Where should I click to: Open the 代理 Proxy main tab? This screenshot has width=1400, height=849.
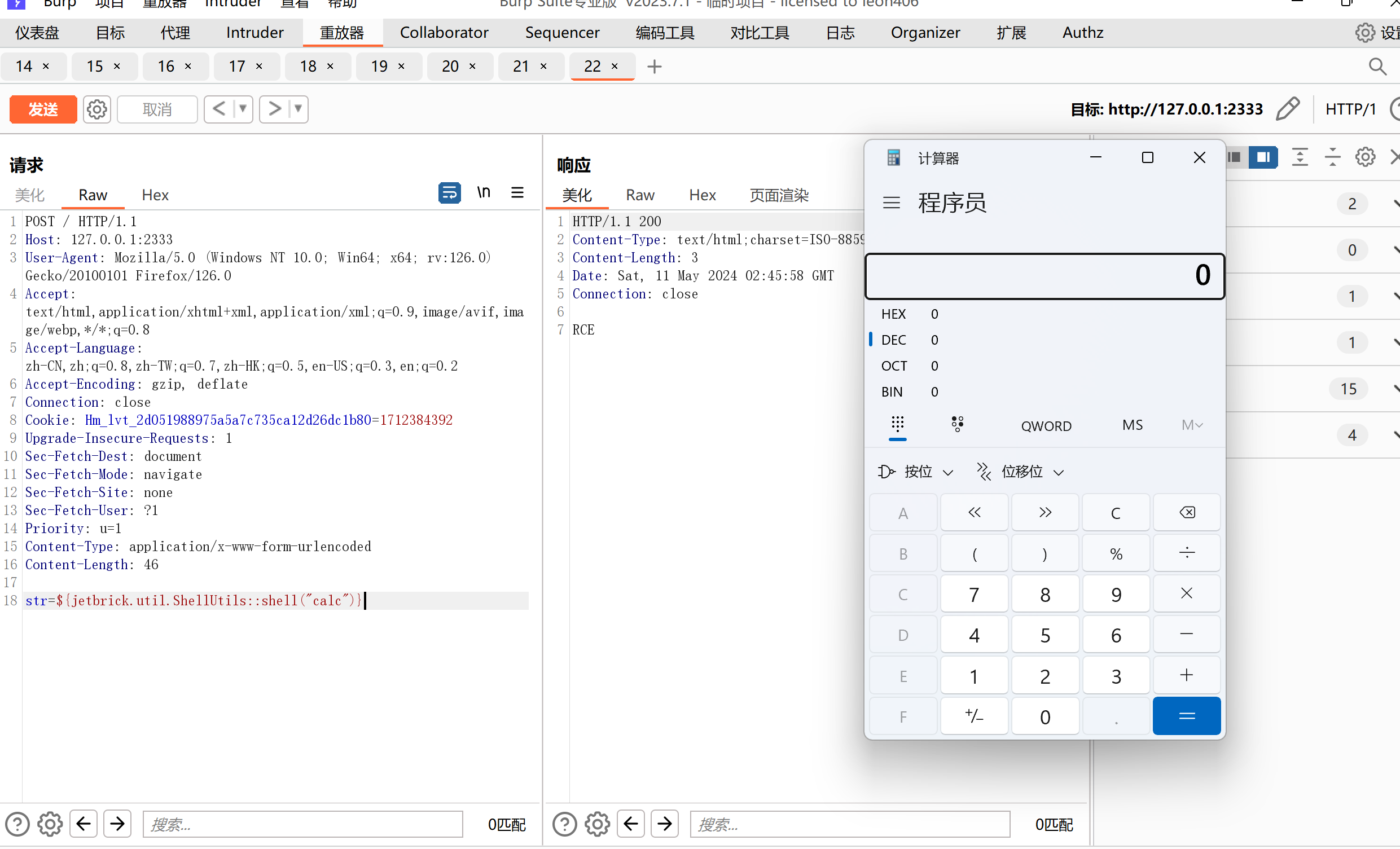pos(175,33)
